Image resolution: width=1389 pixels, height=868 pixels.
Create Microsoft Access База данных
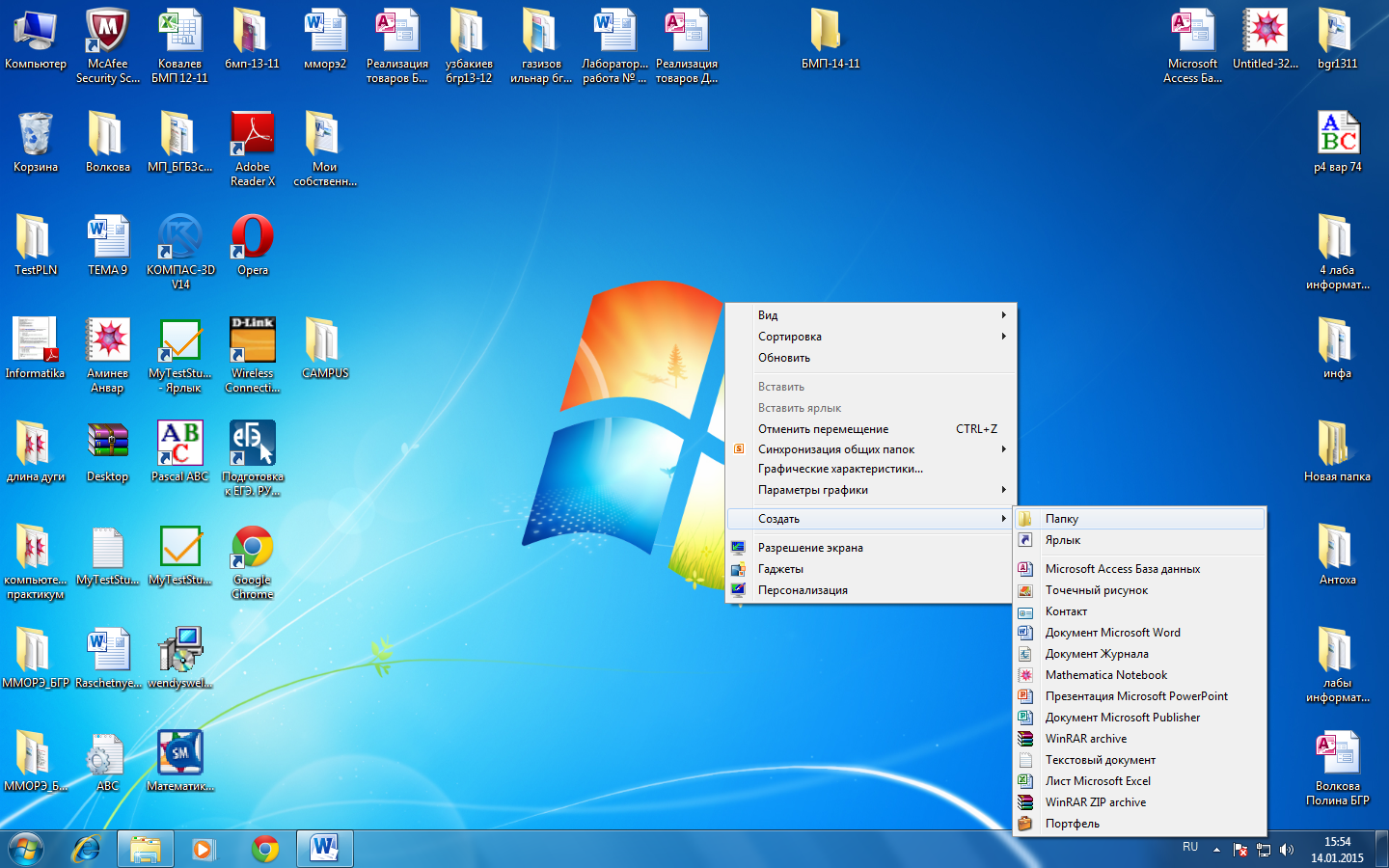(x=1139, y=569)
